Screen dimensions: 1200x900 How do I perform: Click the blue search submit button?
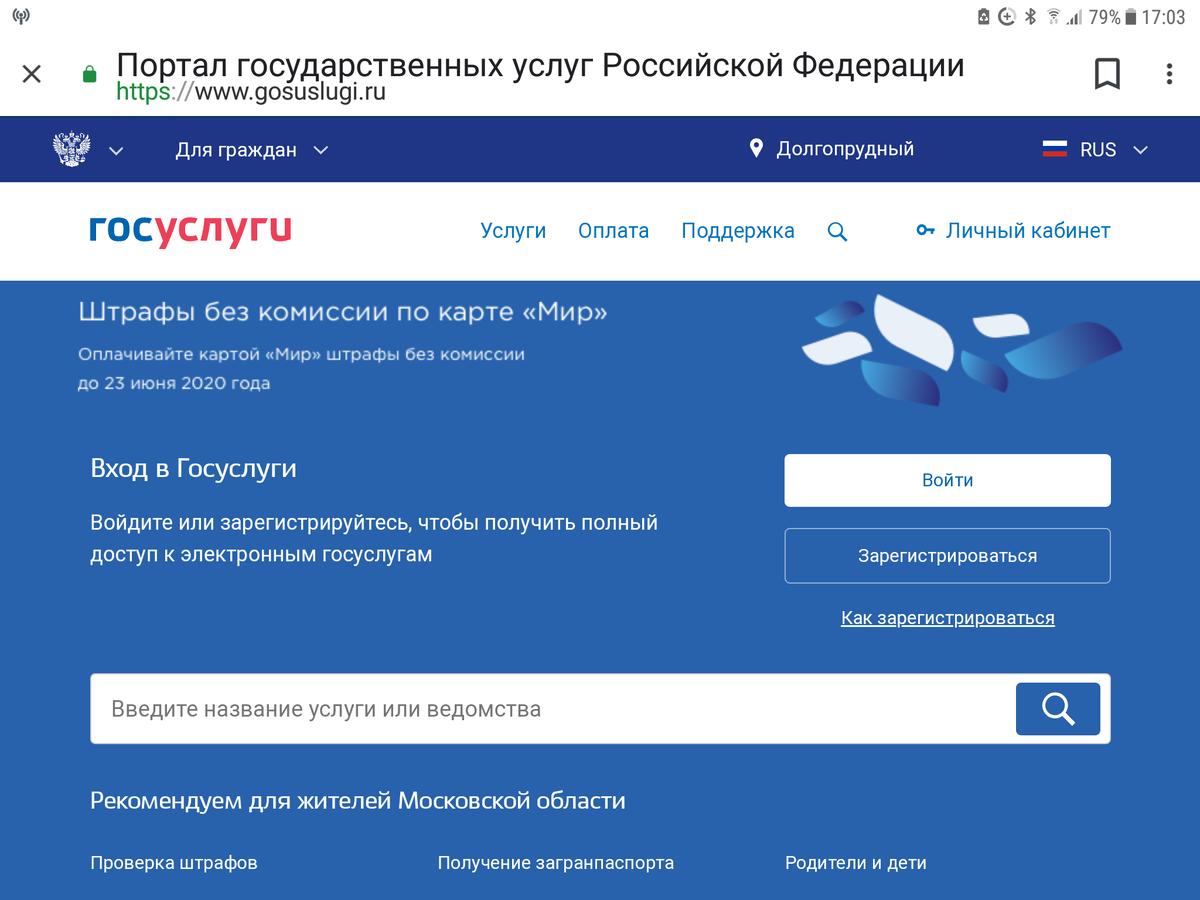coord(1058,709)
